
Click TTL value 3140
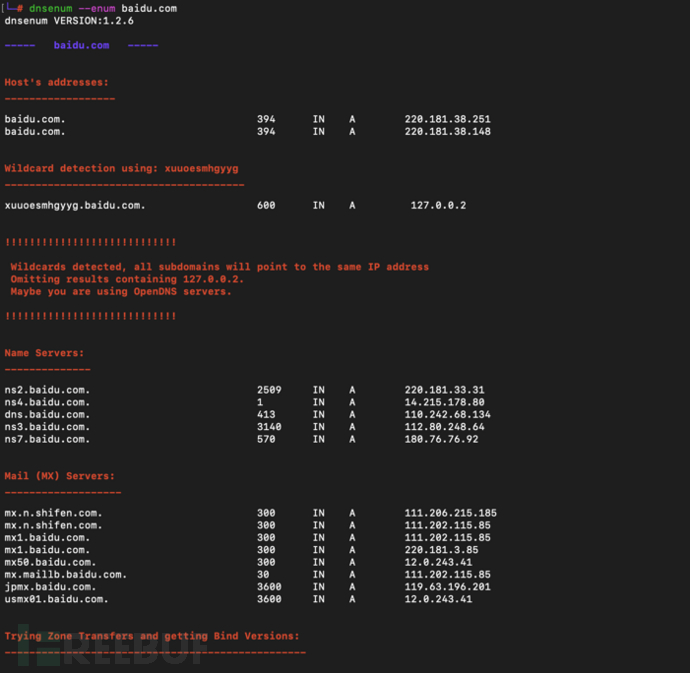(x=269, y=427)
